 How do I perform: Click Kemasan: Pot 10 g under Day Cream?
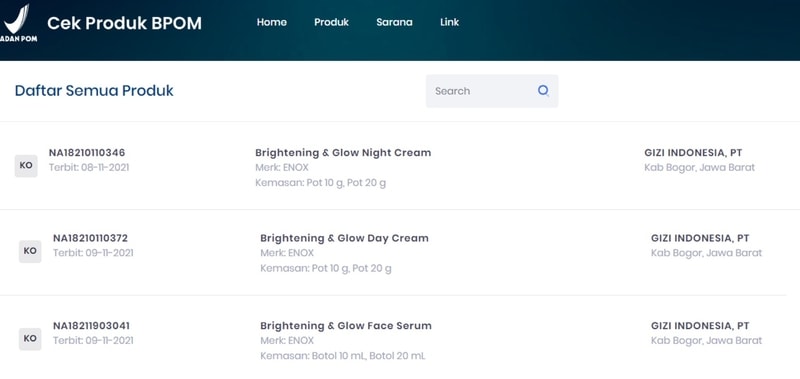click(x=326, y=268)
